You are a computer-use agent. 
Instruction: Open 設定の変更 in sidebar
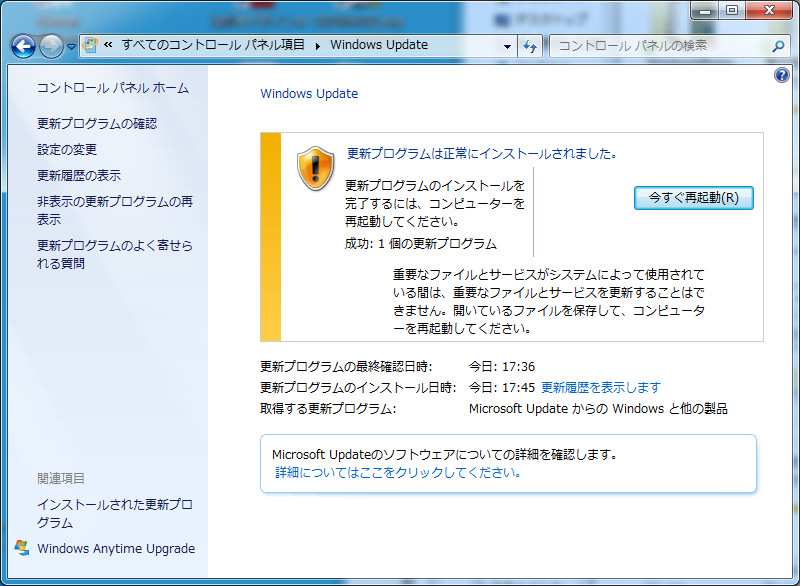tap(67, 149)
